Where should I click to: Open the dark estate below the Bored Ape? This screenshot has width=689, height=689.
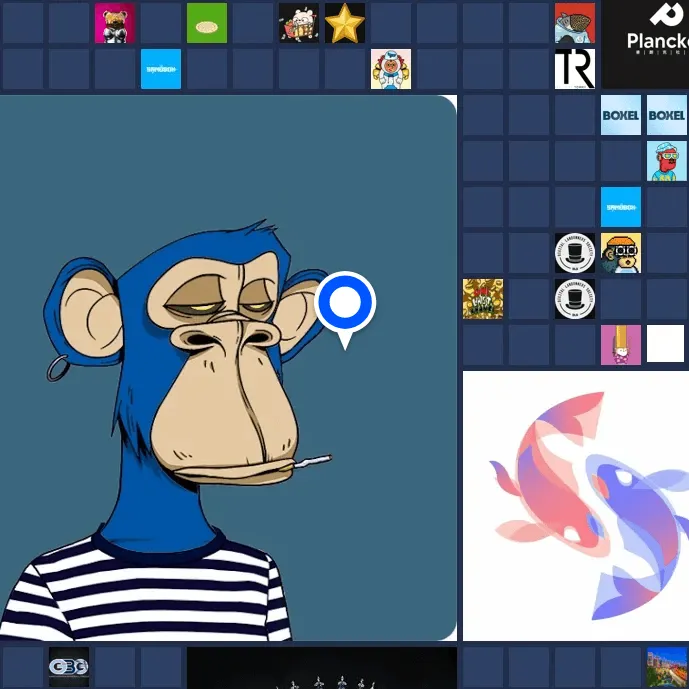322,668
